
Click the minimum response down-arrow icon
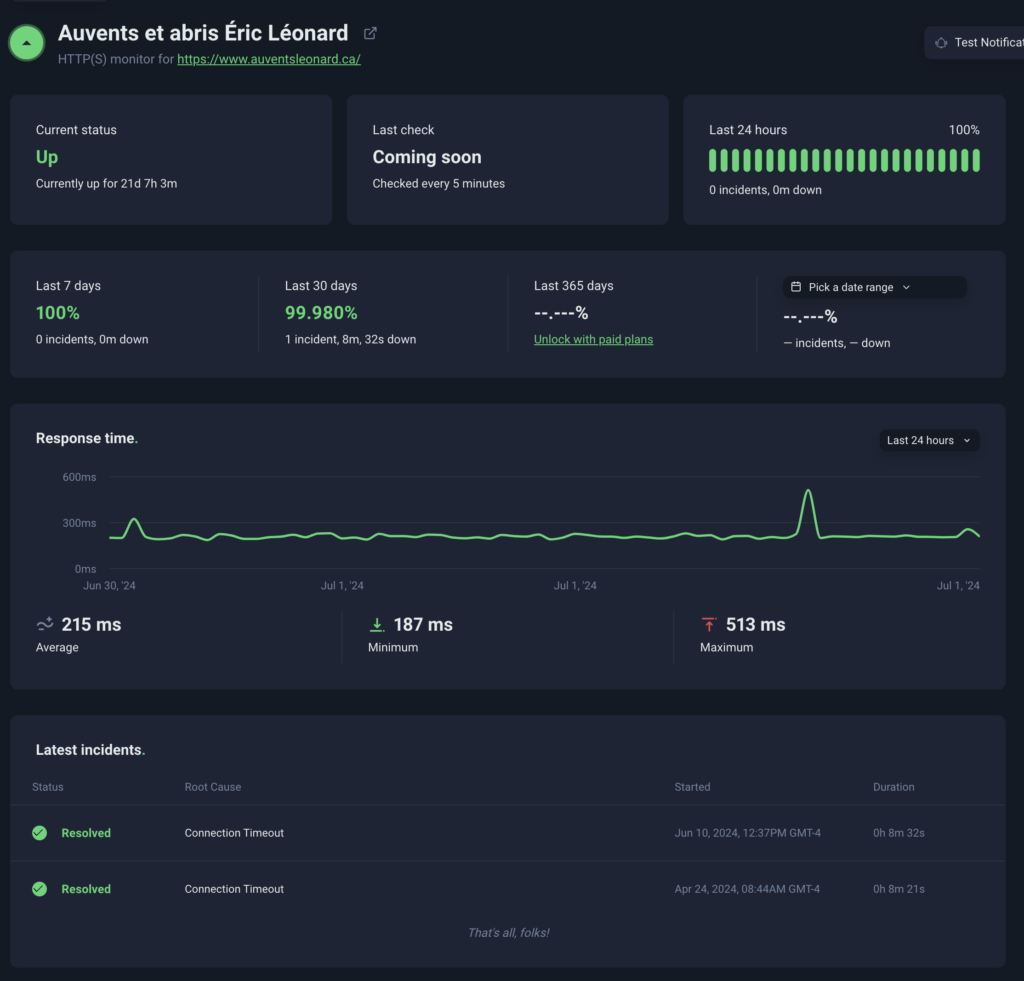click(x=377, y=625)
